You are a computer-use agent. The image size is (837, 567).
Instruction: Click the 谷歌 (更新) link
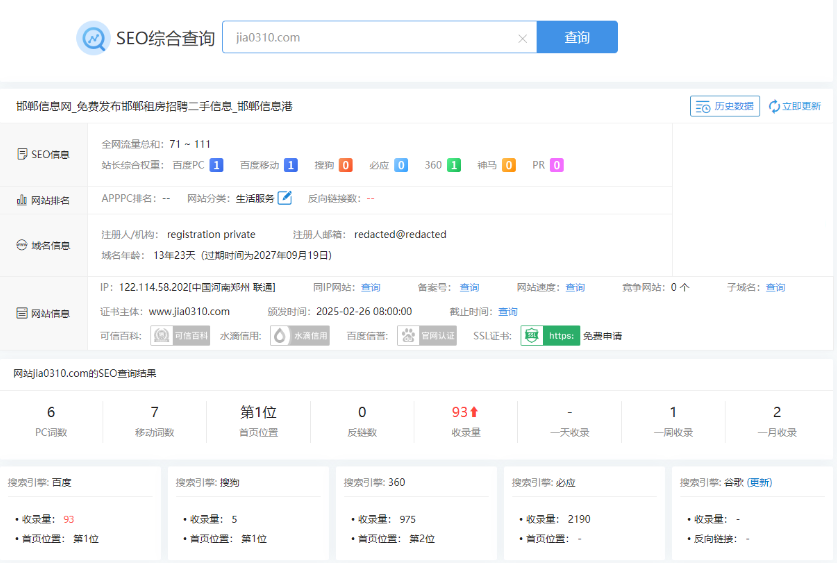click(760, 483)
